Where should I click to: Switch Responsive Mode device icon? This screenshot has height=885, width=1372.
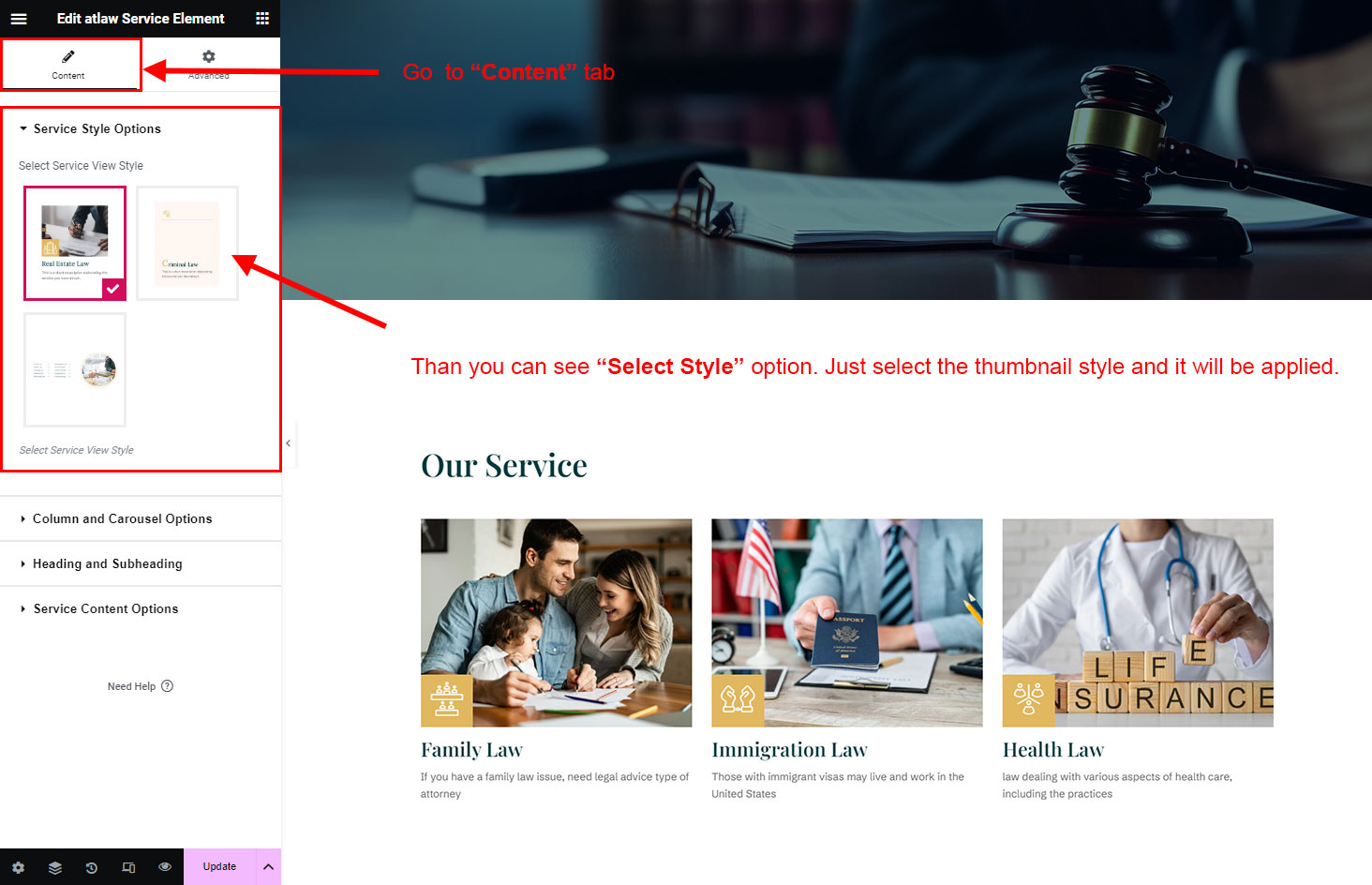tap(128, 867)
